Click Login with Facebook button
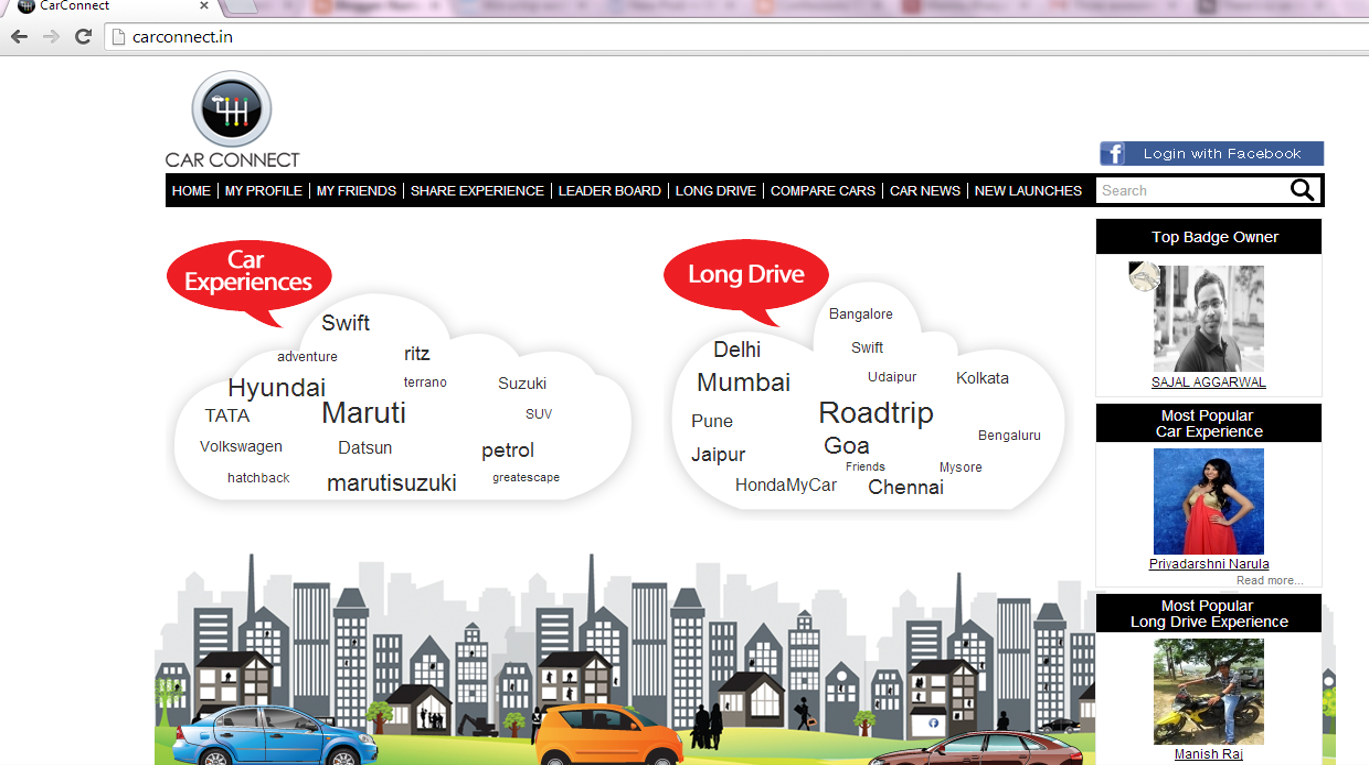The width and height of the screenshot is (1369, 765). click(1212, 153)
